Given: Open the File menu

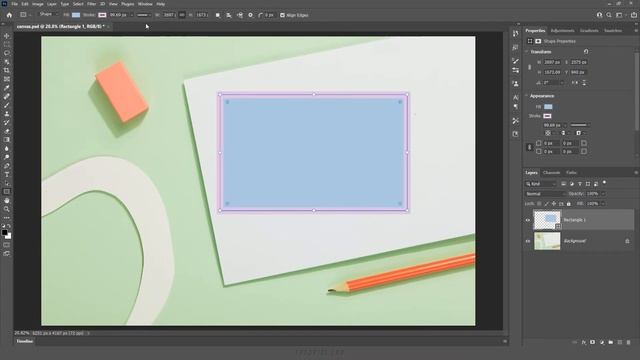Looking at the screenshot, I should (14, 4).
